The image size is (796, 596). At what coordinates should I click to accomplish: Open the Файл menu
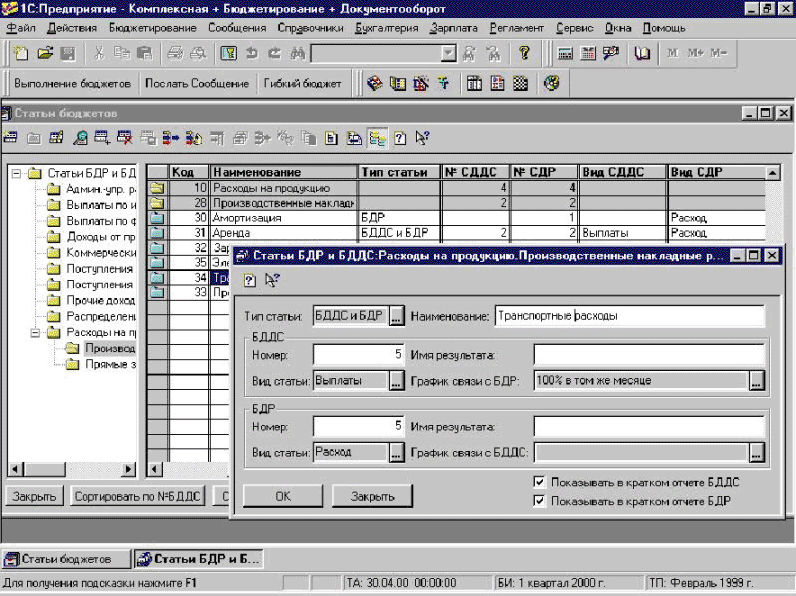coord(21,28)
